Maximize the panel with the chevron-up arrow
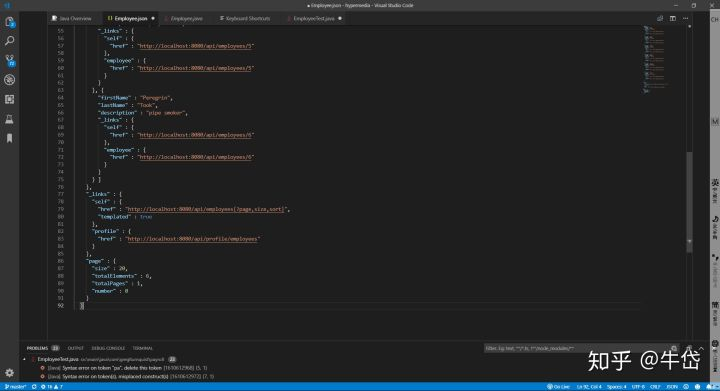The width and height of the screenshot is (720, 391). click(701, 348)
